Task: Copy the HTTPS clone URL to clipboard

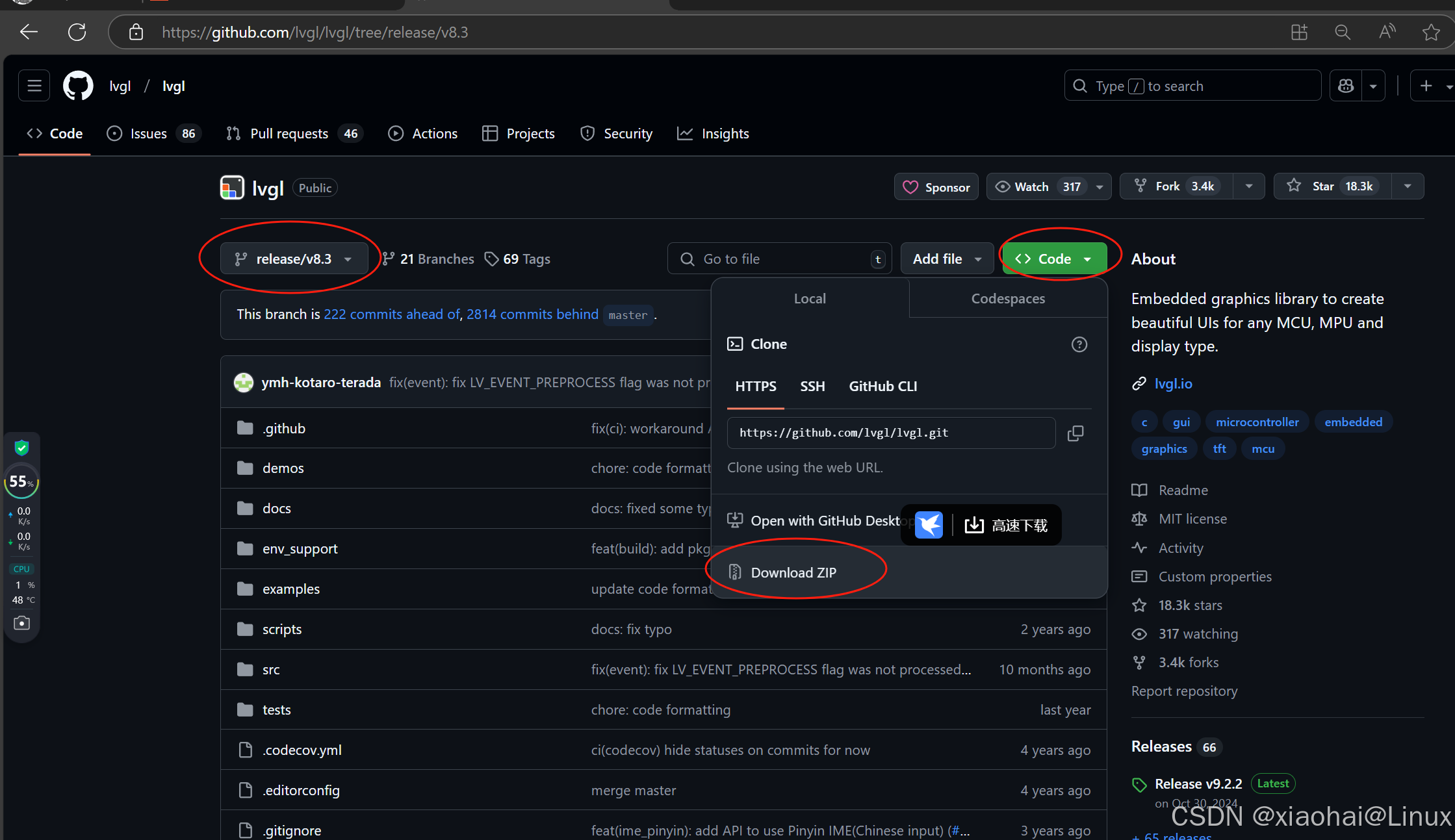Action: tap(1075, 433)
